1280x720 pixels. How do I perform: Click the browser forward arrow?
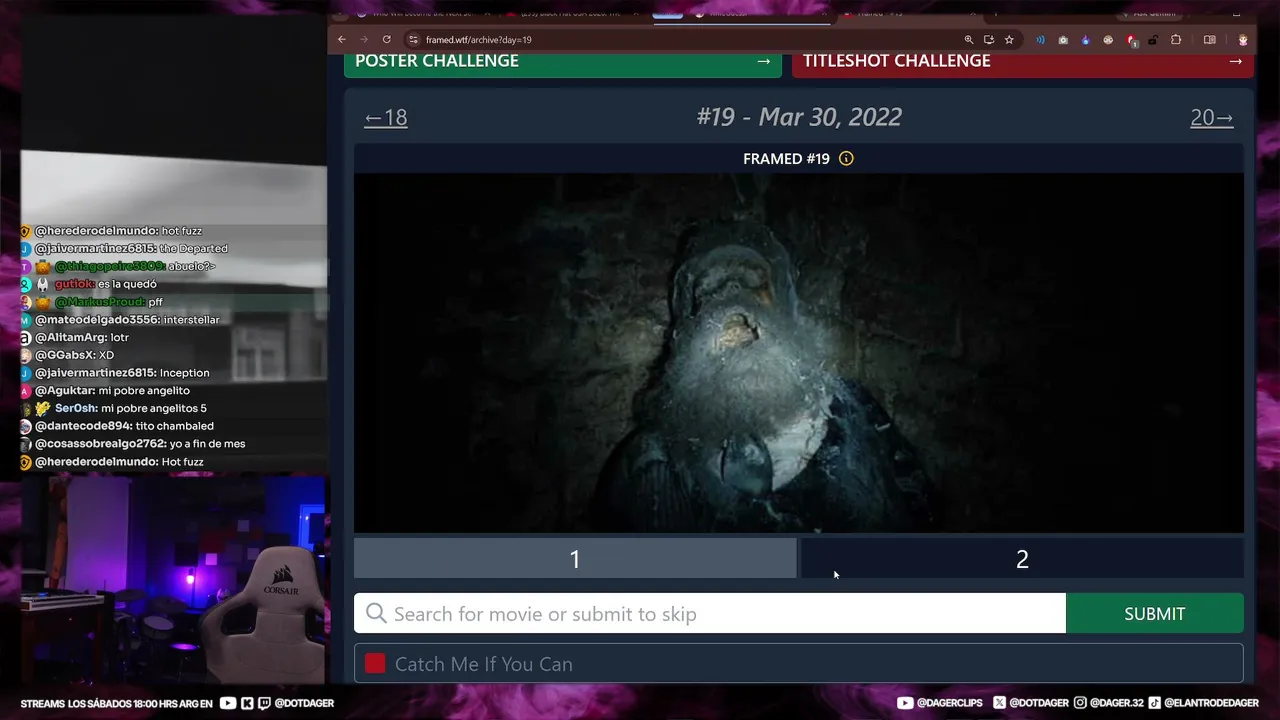pos(364,40)
